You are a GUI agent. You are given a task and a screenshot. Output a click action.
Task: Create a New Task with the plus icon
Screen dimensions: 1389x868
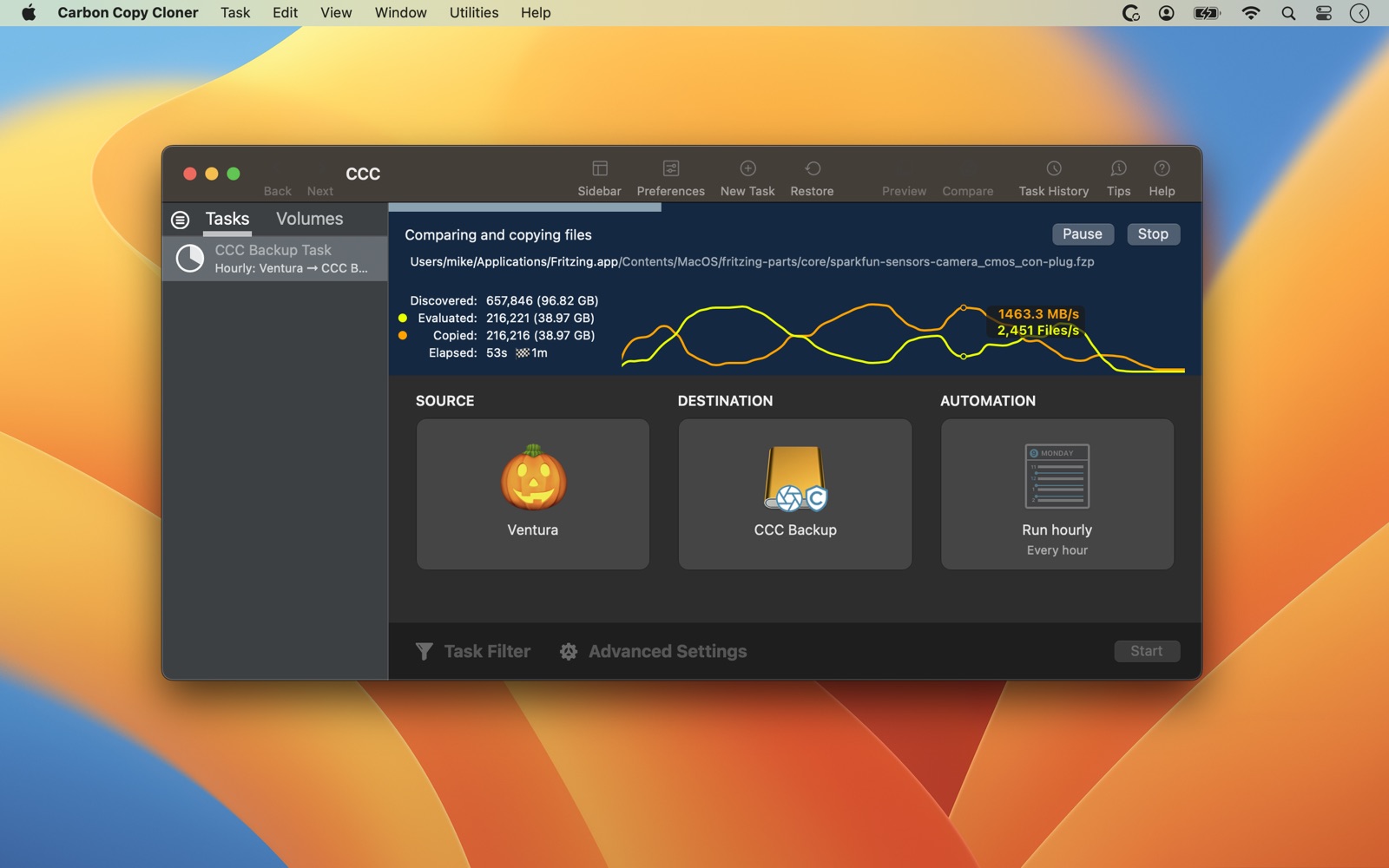747,168
